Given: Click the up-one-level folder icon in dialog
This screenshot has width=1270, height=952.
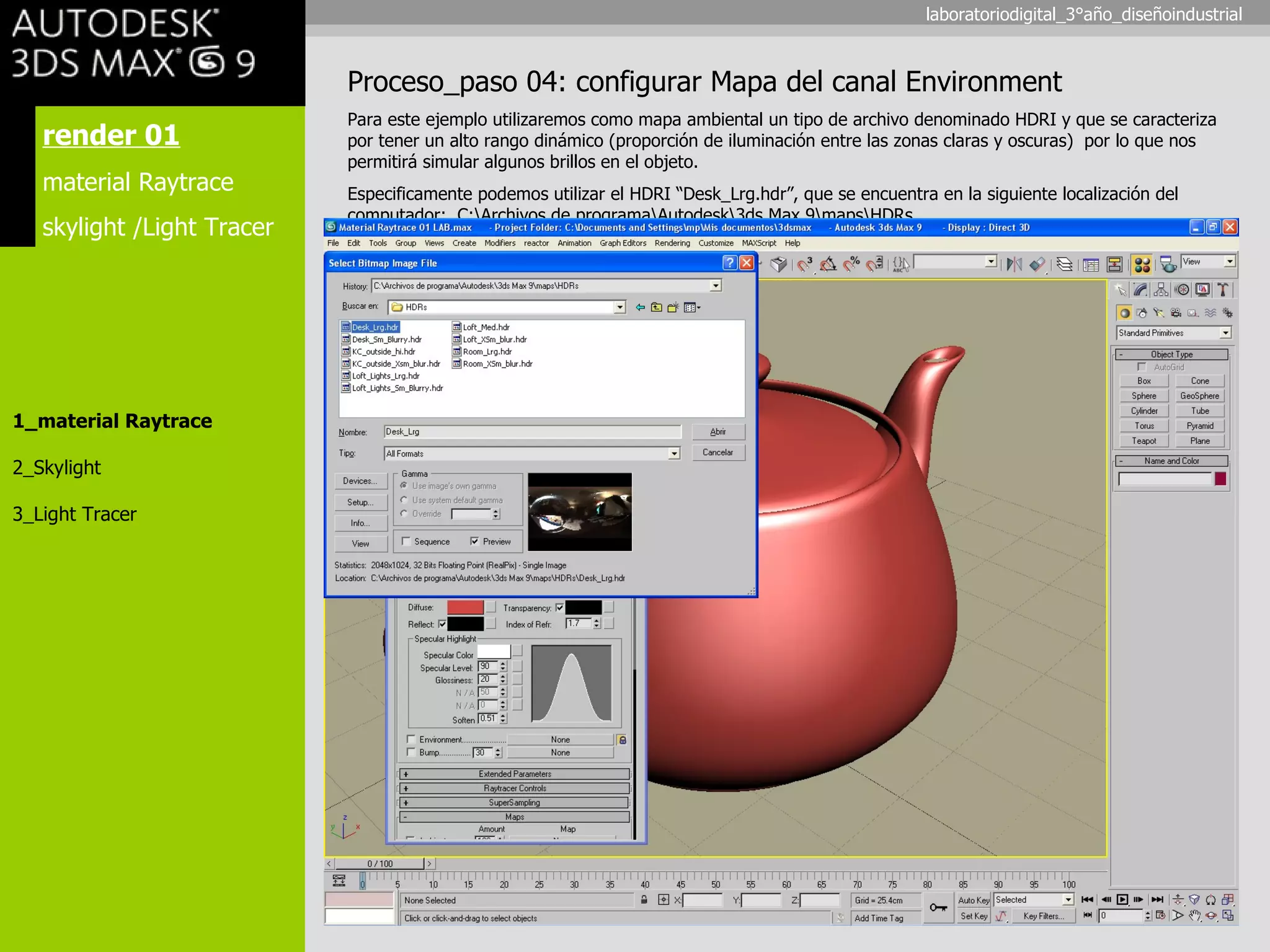Looking at the screenshot, I should 657,307.
